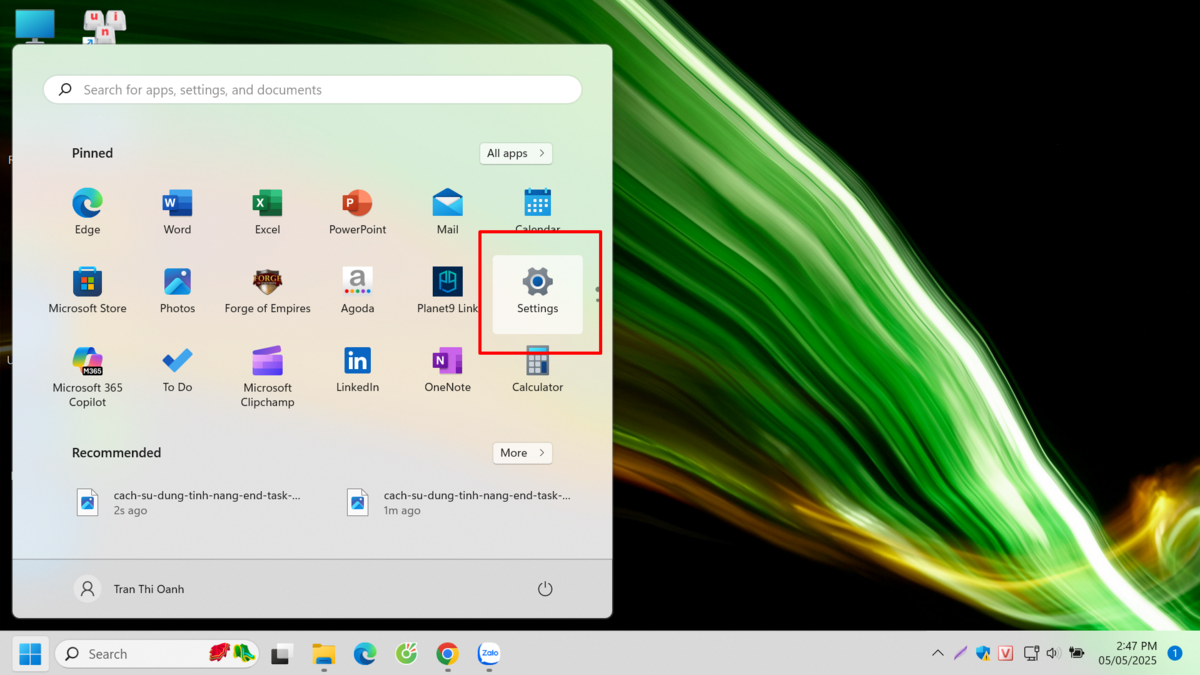The image size is (1200, 675).
Task: Open the recommended file from 1m ago
Action: (x=458, y=502)
